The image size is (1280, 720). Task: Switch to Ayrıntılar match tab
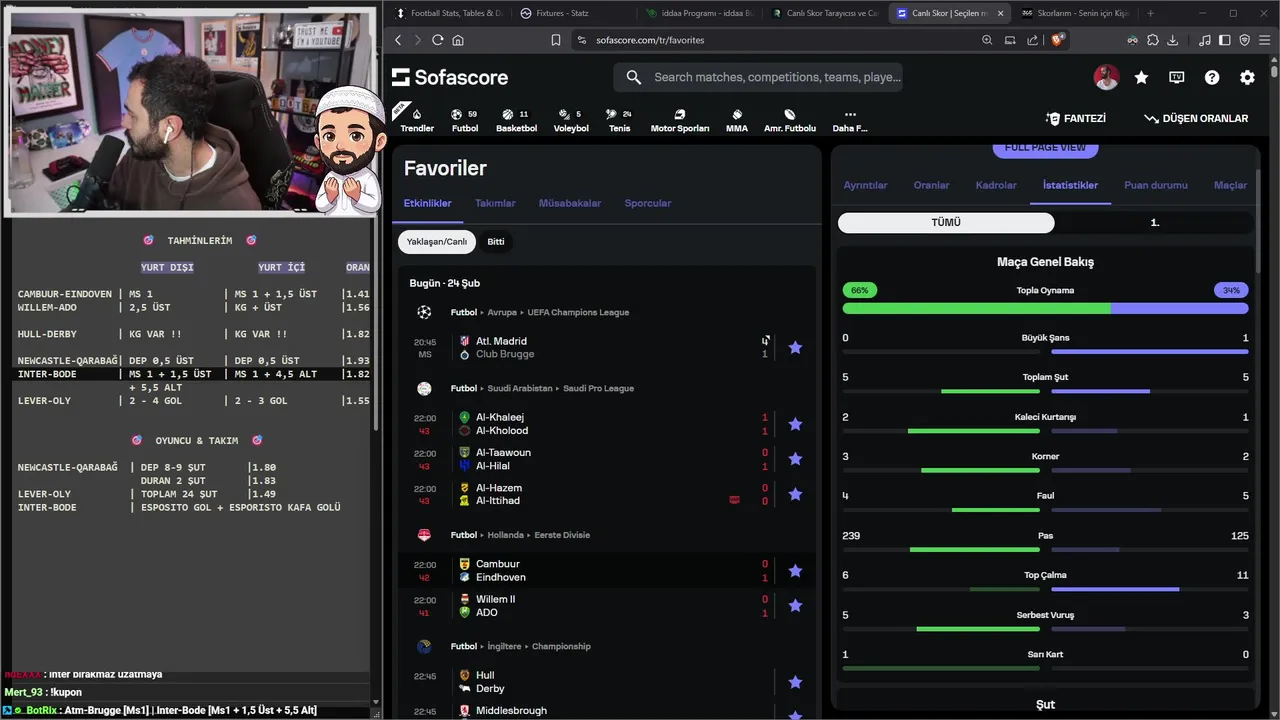(865, 185)
